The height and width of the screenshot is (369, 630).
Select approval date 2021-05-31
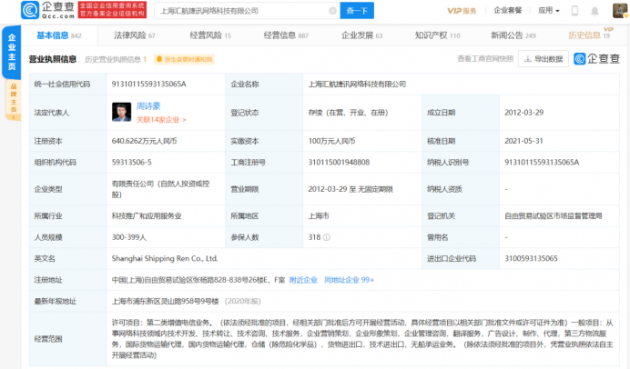point(524,141)
